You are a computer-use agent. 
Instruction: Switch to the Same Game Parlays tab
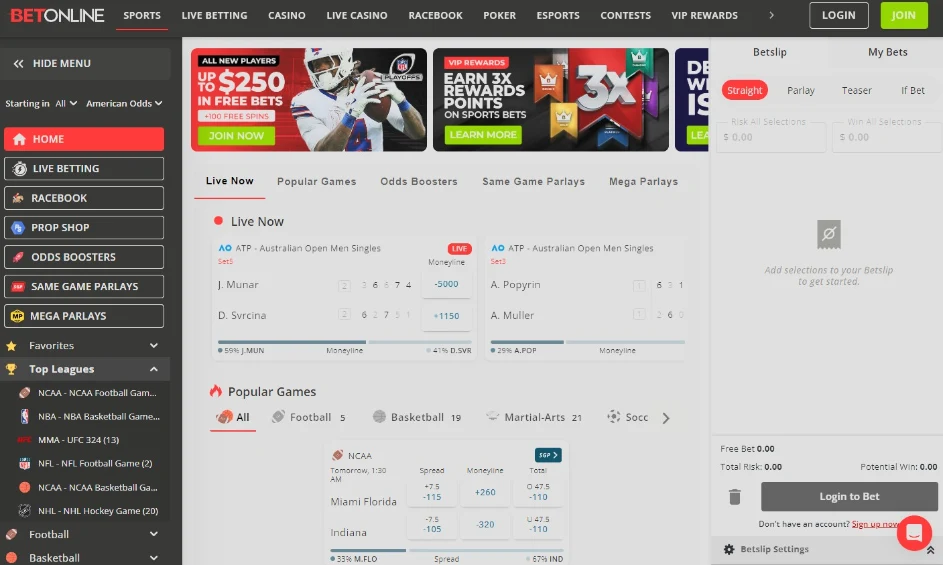click(x=533, y=181)
